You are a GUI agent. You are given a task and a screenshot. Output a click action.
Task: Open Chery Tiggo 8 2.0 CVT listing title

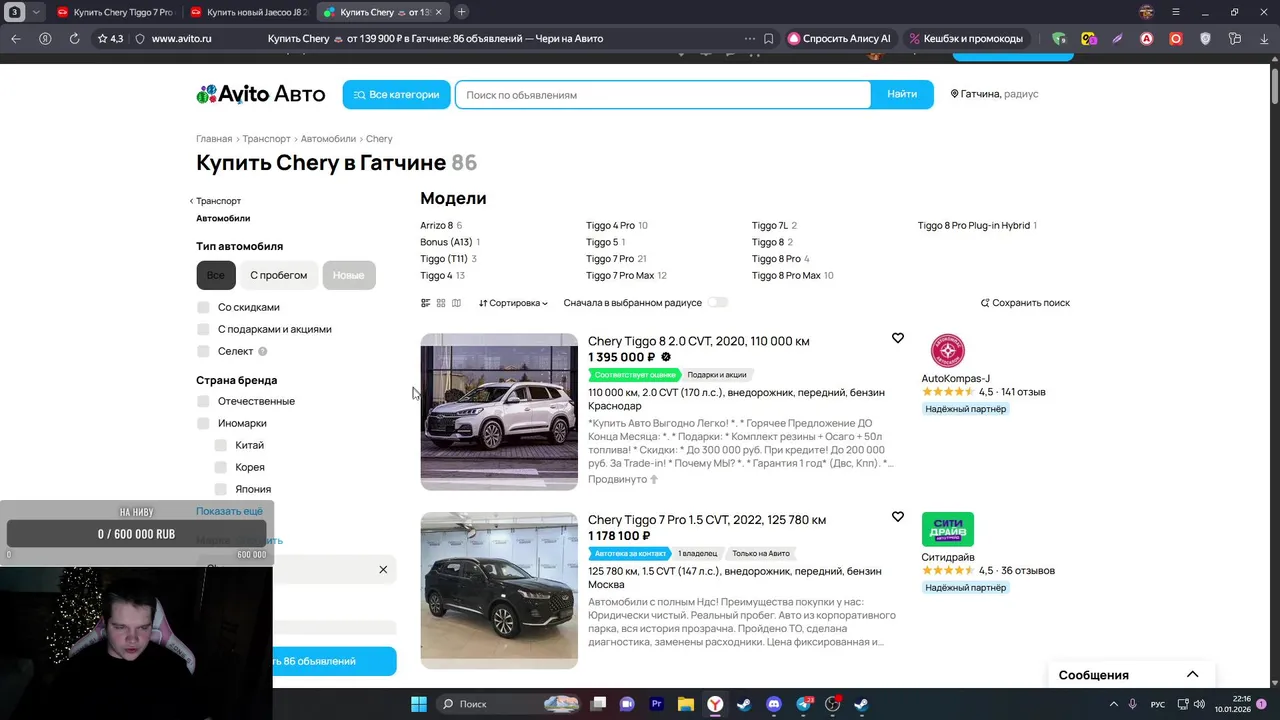699,341
